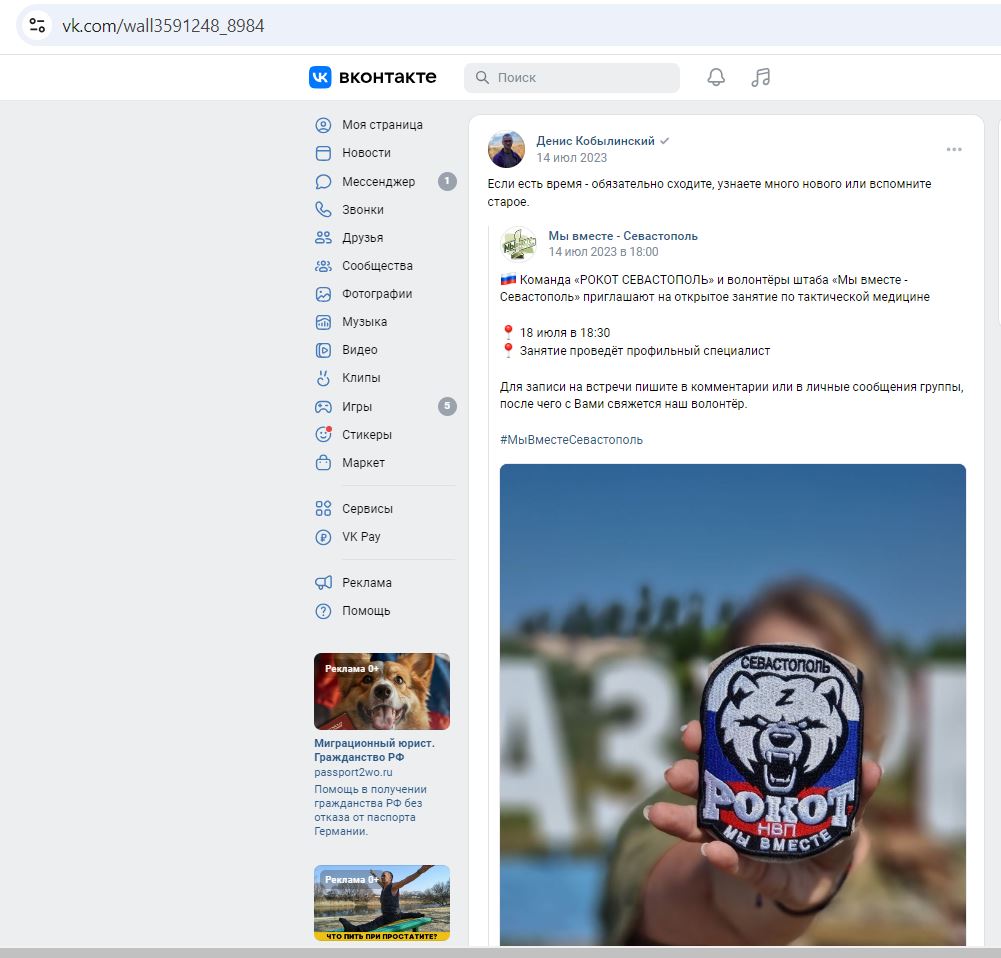Click the Новости news icon
1001x958 pixels.
[324, 153]
